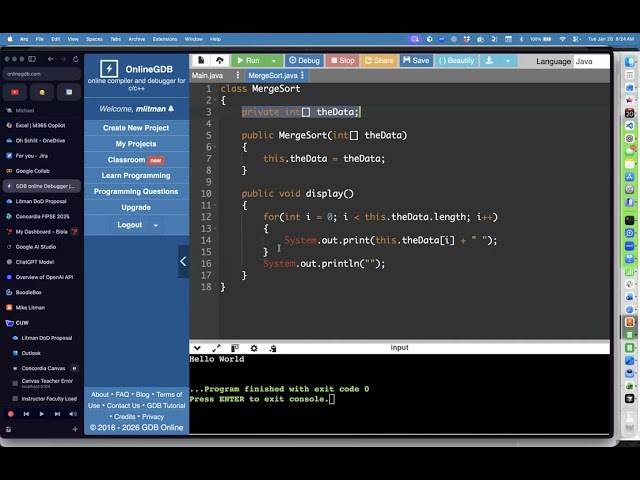
Task: Open console settings gear icon
Action: coord(254,348)
